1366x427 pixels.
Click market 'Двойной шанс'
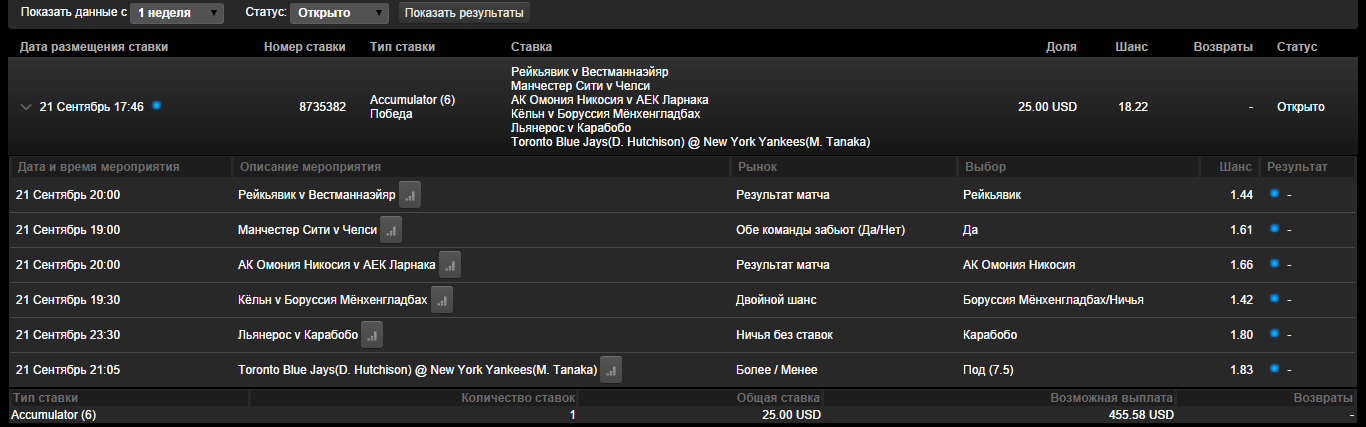(776, 300)
